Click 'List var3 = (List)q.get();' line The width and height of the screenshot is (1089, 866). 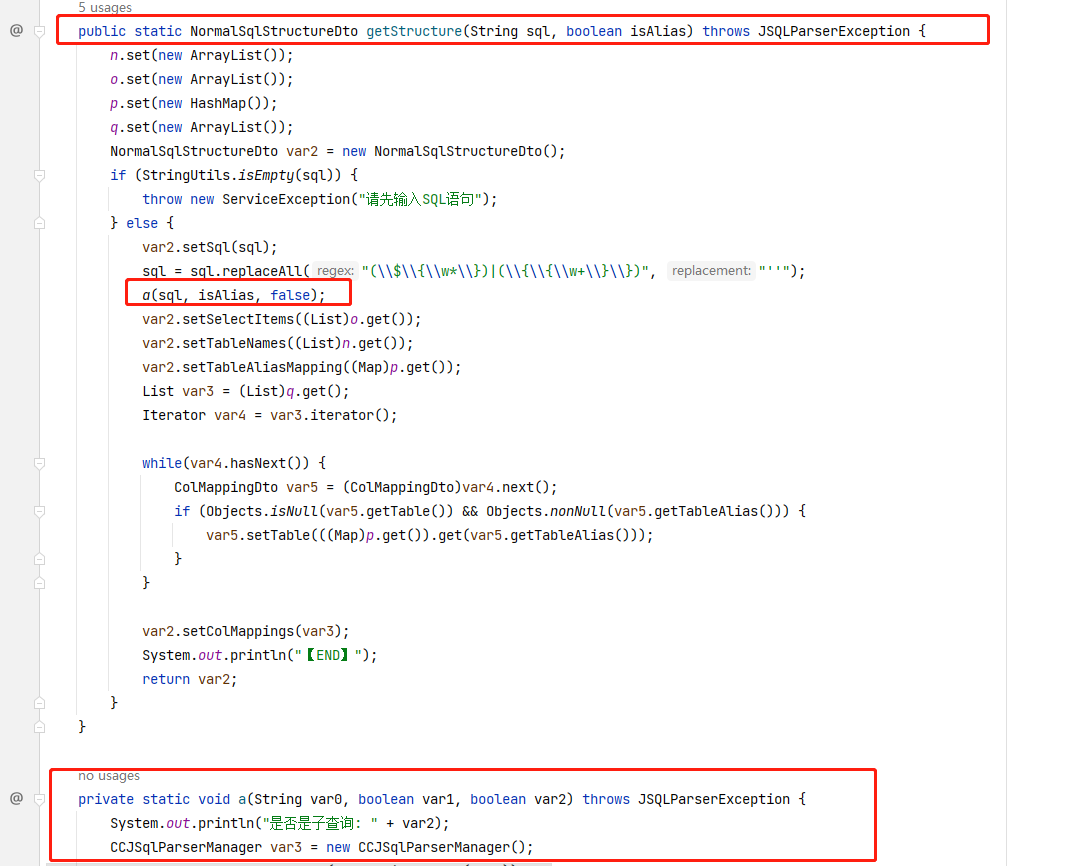pos(246,391)
